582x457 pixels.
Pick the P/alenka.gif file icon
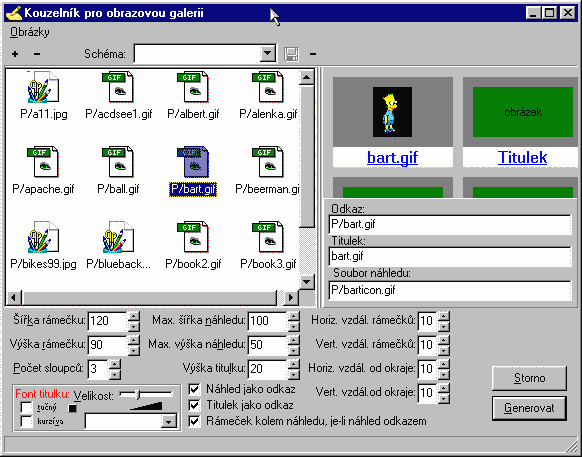coord(268,87)
